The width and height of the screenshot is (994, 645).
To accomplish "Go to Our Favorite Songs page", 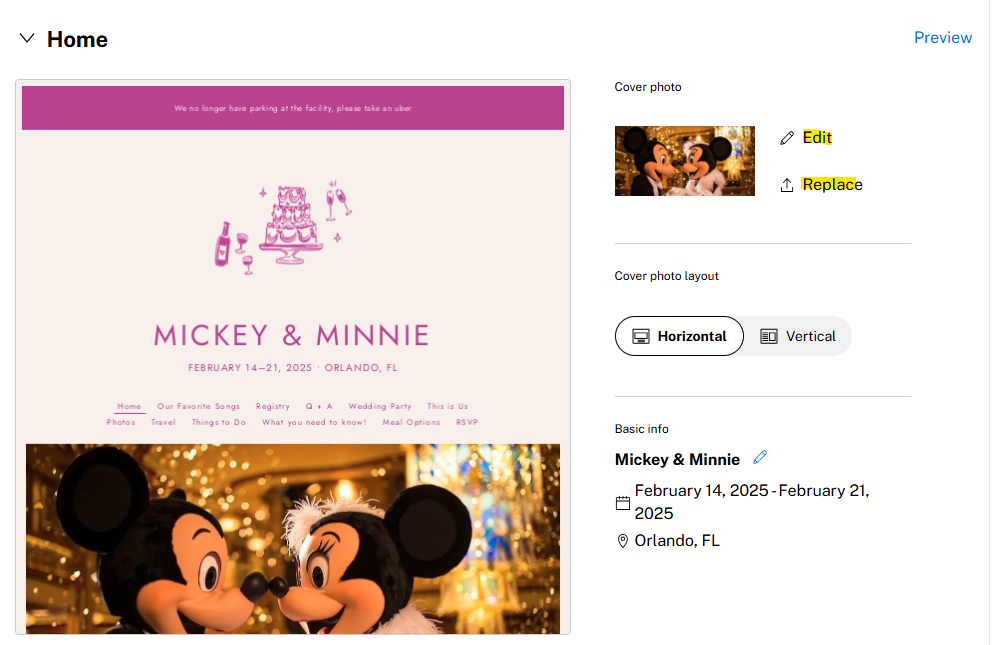I will click(198, 407).
